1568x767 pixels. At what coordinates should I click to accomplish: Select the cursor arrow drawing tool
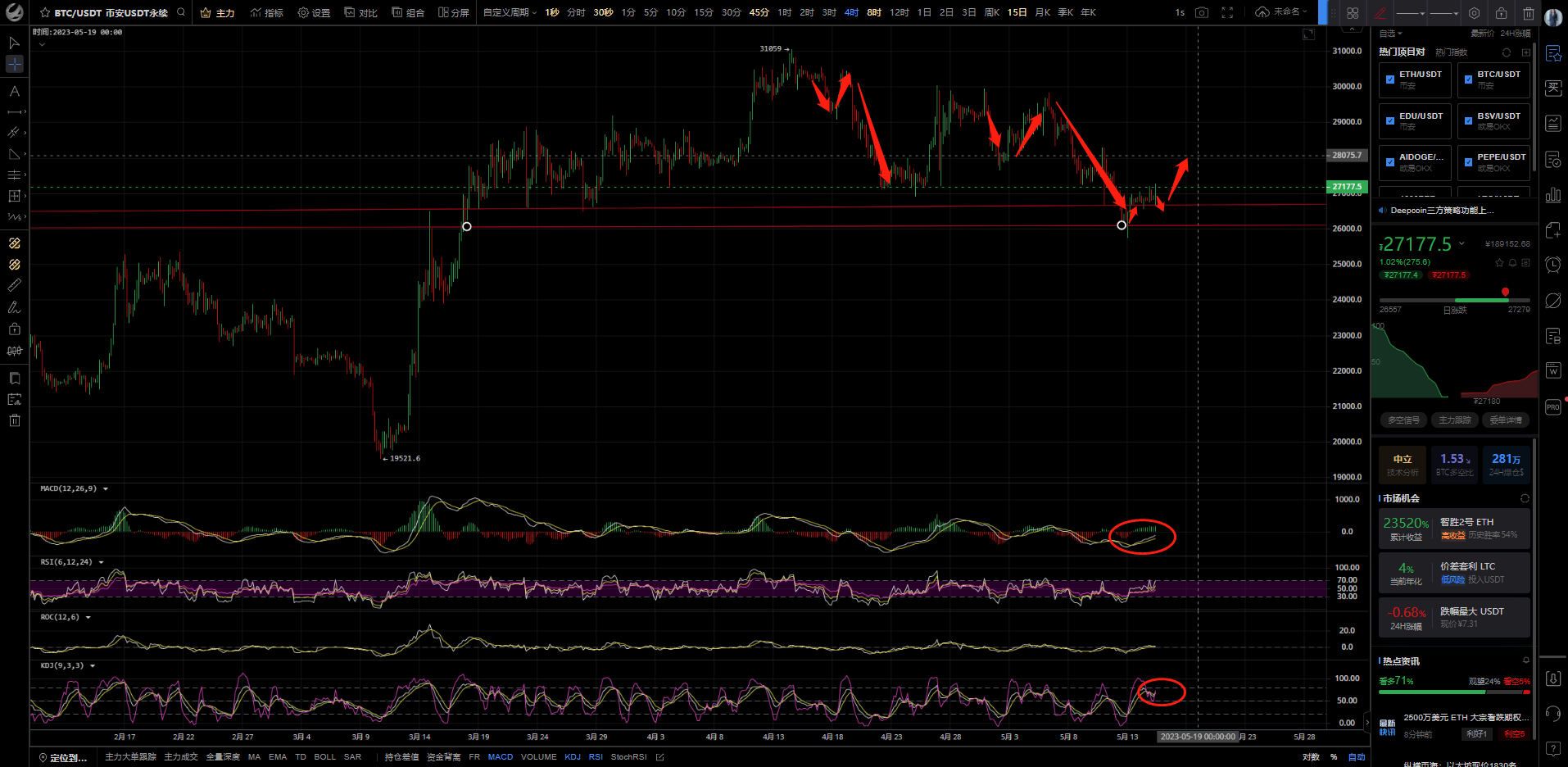[x=14, y=43]
